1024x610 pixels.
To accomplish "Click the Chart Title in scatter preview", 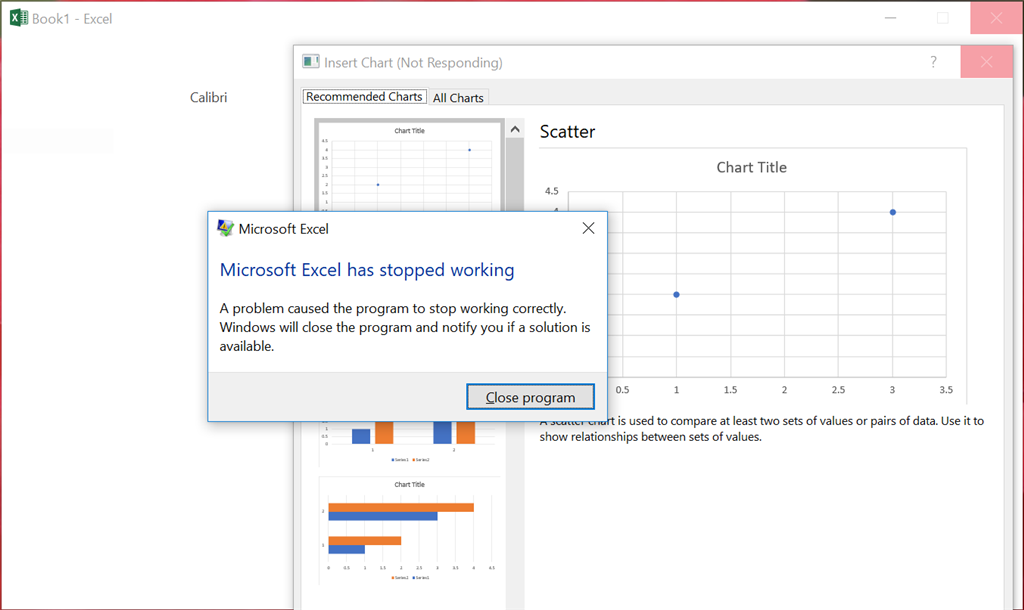I will click(751, 167).
